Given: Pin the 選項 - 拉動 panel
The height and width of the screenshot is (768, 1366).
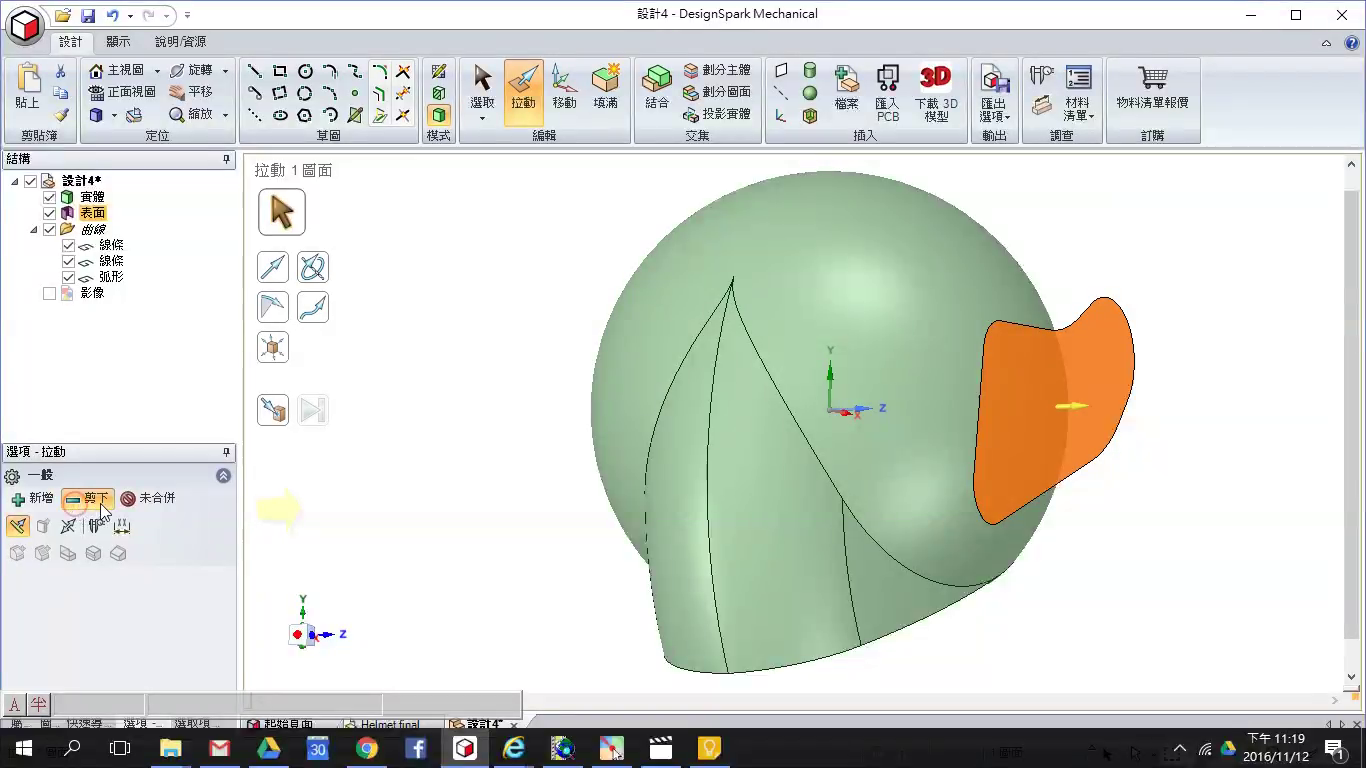Looking at the screenshot, I should coord(227,452).
